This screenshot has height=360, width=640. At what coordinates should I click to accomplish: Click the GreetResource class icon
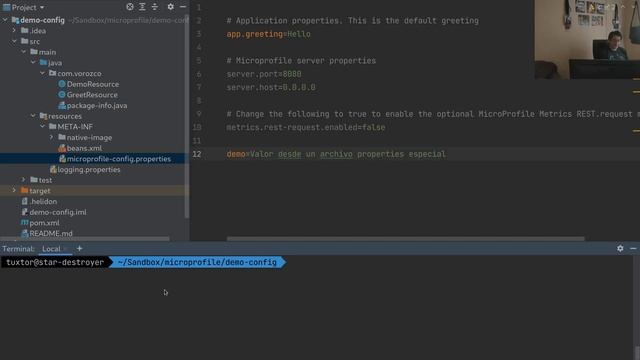[x=62, y=94]
